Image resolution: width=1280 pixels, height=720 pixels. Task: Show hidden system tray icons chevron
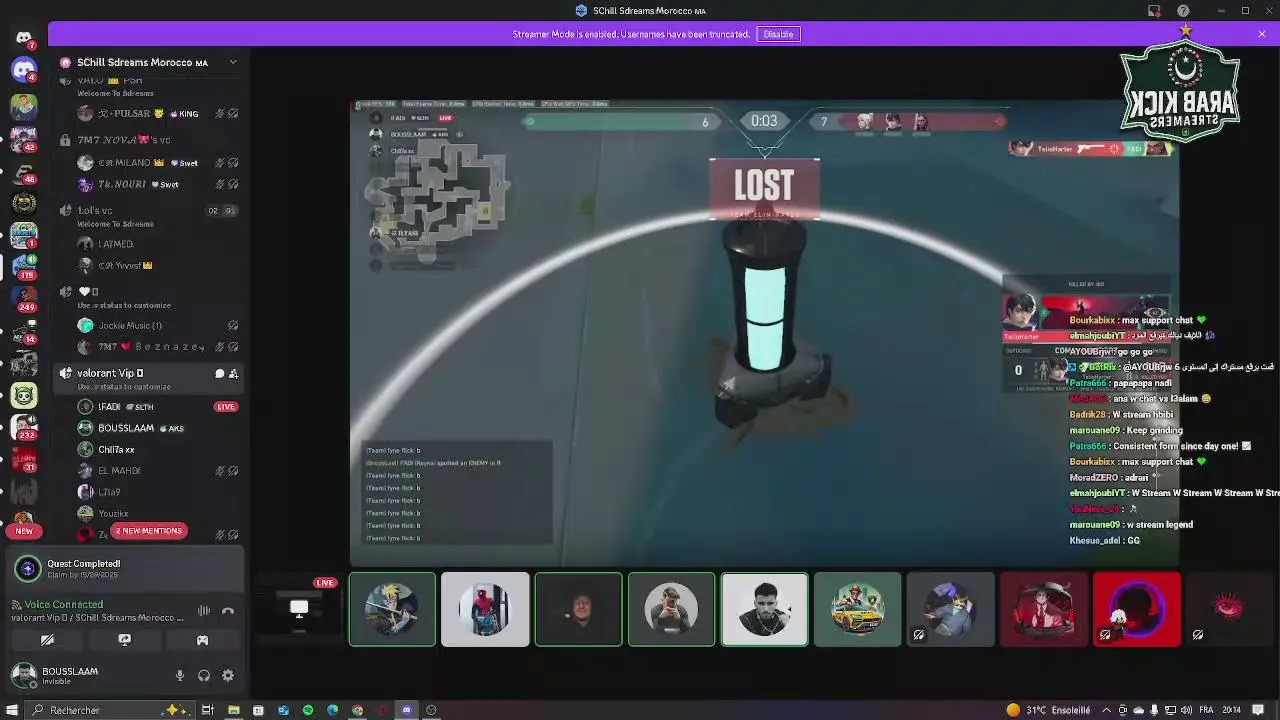tap(1107, 710)
